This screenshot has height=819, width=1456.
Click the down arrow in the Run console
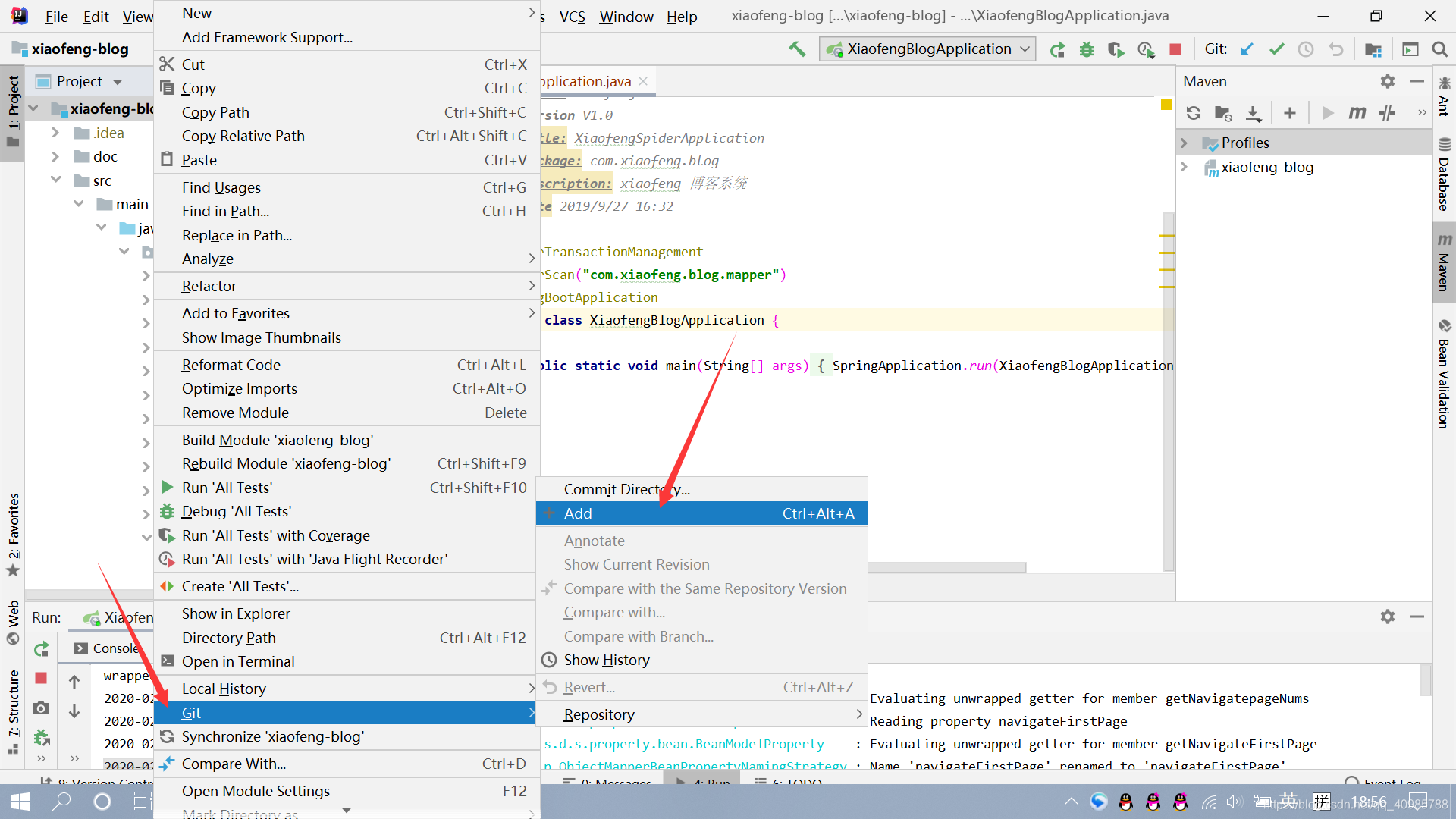[74, 711]
